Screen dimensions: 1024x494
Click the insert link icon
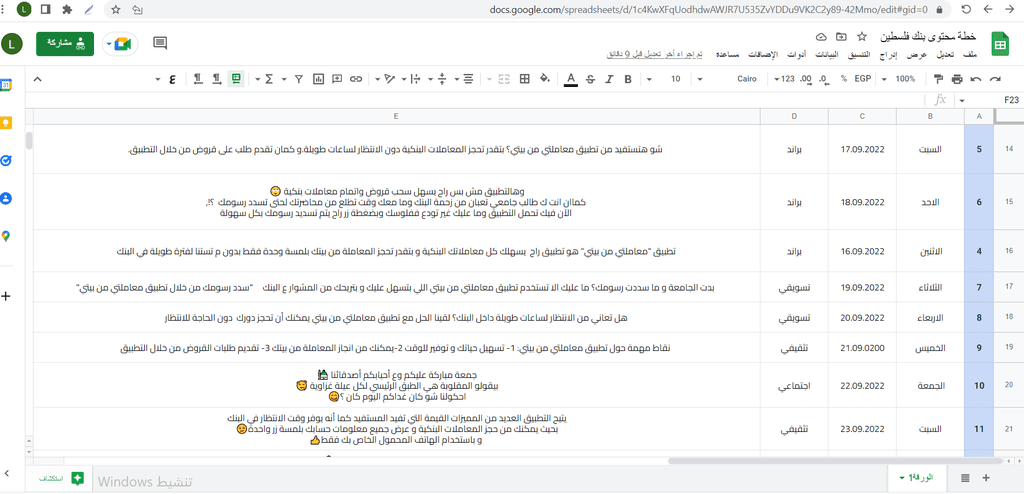click(x=356, y=79)
